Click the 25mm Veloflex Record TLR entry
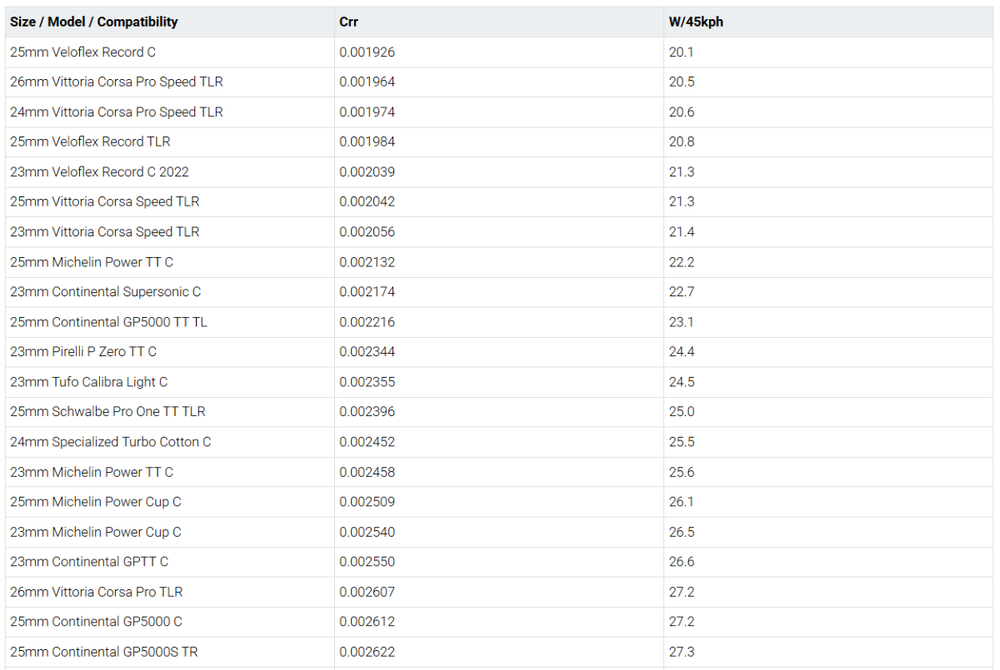 coord(90,142)
